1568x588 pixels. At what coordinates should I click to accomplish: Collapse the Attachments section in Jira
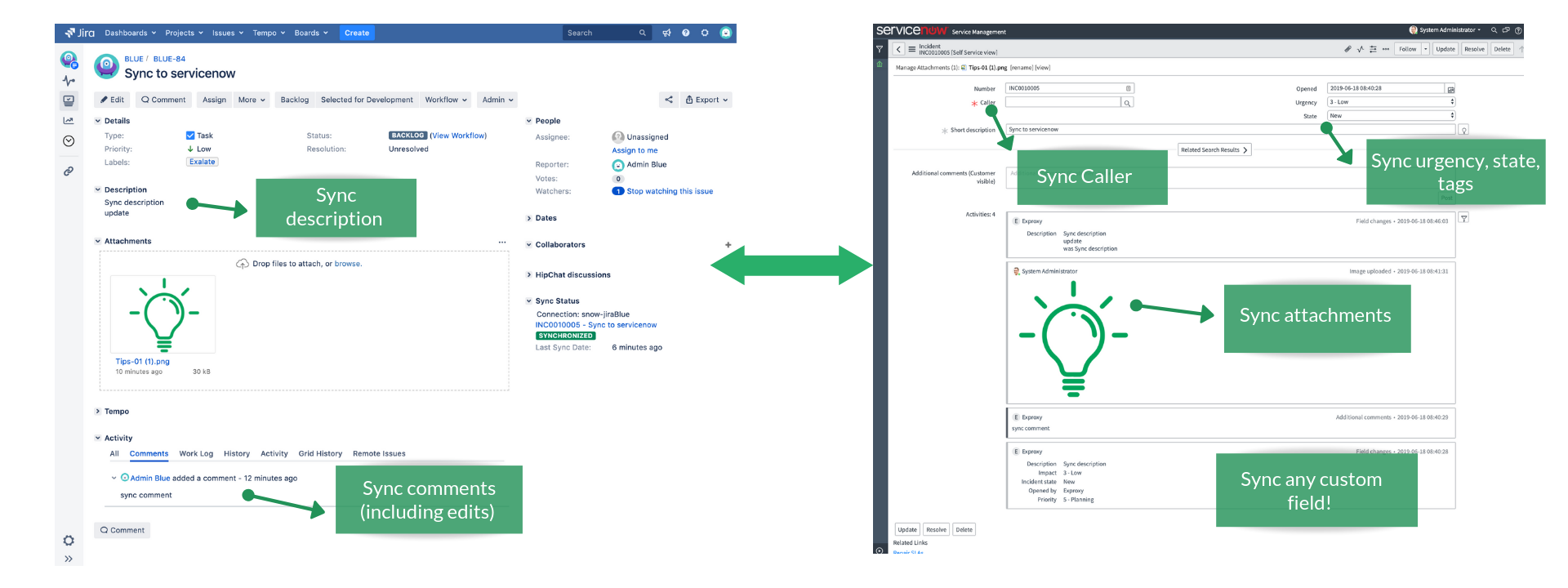point(98,242)
